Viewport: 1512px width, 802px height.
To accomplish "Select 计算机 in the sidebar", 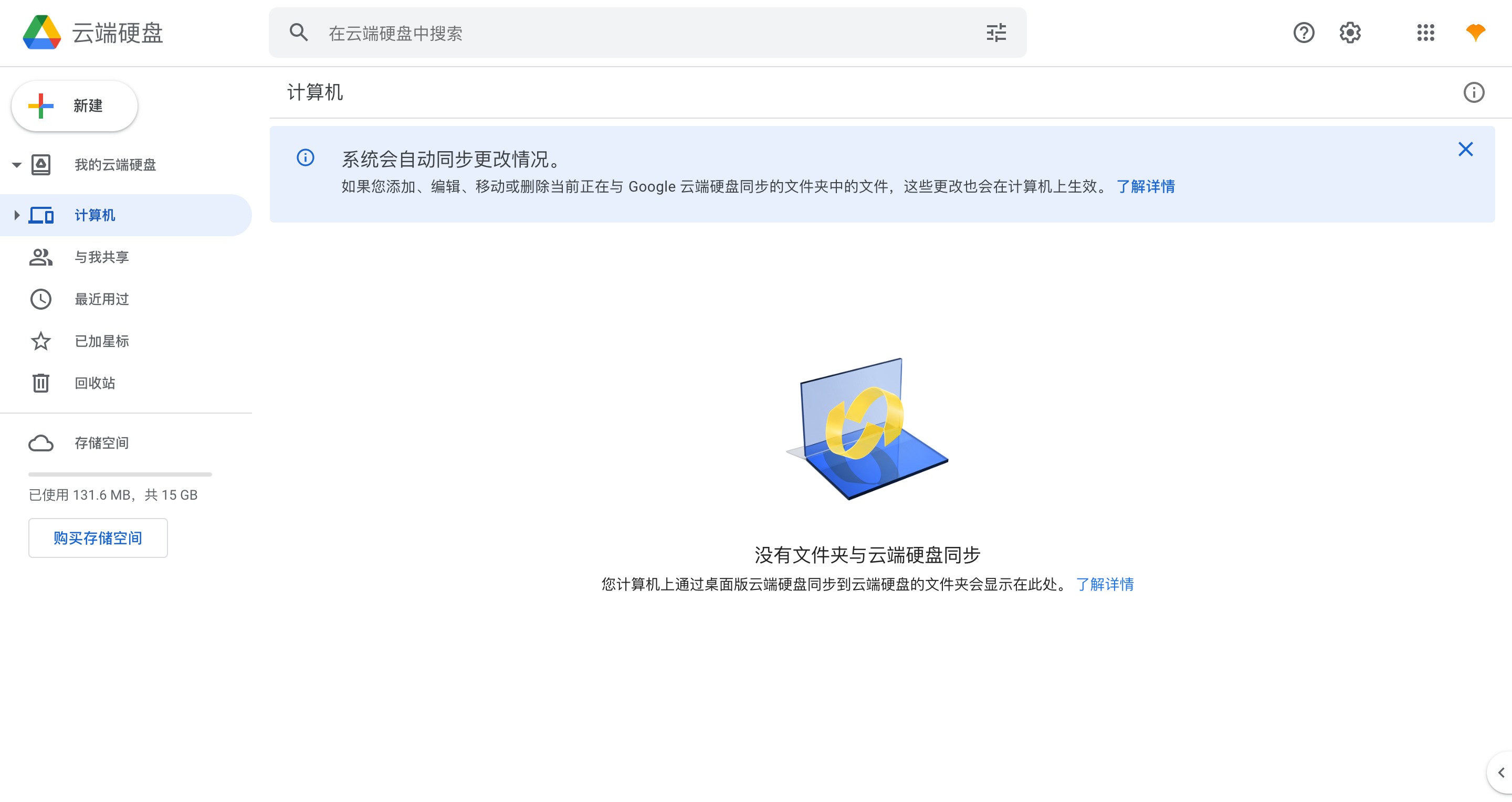I will point(125,215).
